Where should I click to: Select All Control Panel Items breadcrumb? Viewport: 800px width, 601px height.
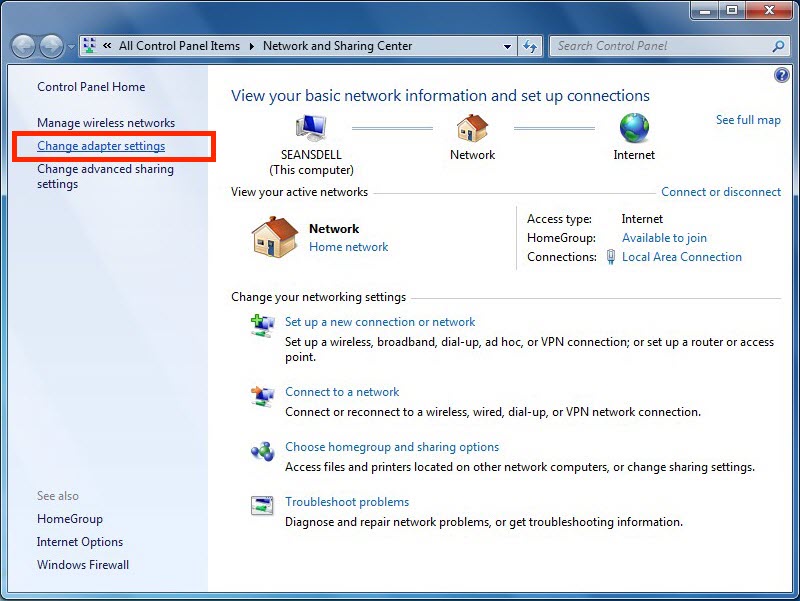pos(179,46)
